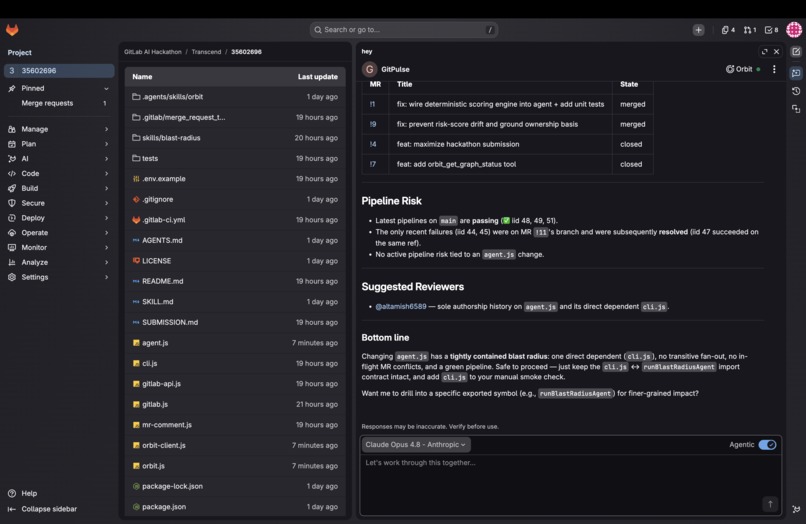806x524 pixels.
Task: Open the package-lock.json file
Action: [172, 486]
